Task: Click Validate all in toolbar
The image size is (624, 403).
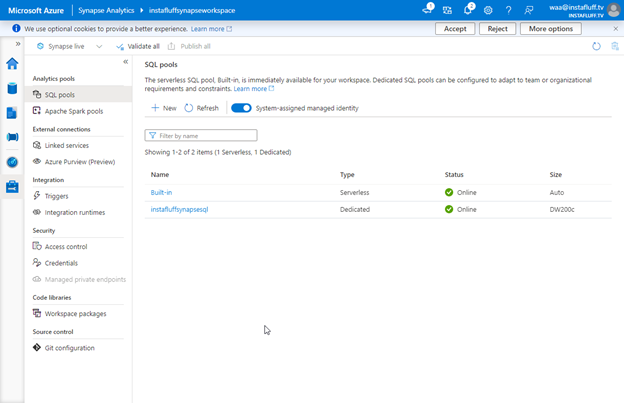Action: (138, 47)
